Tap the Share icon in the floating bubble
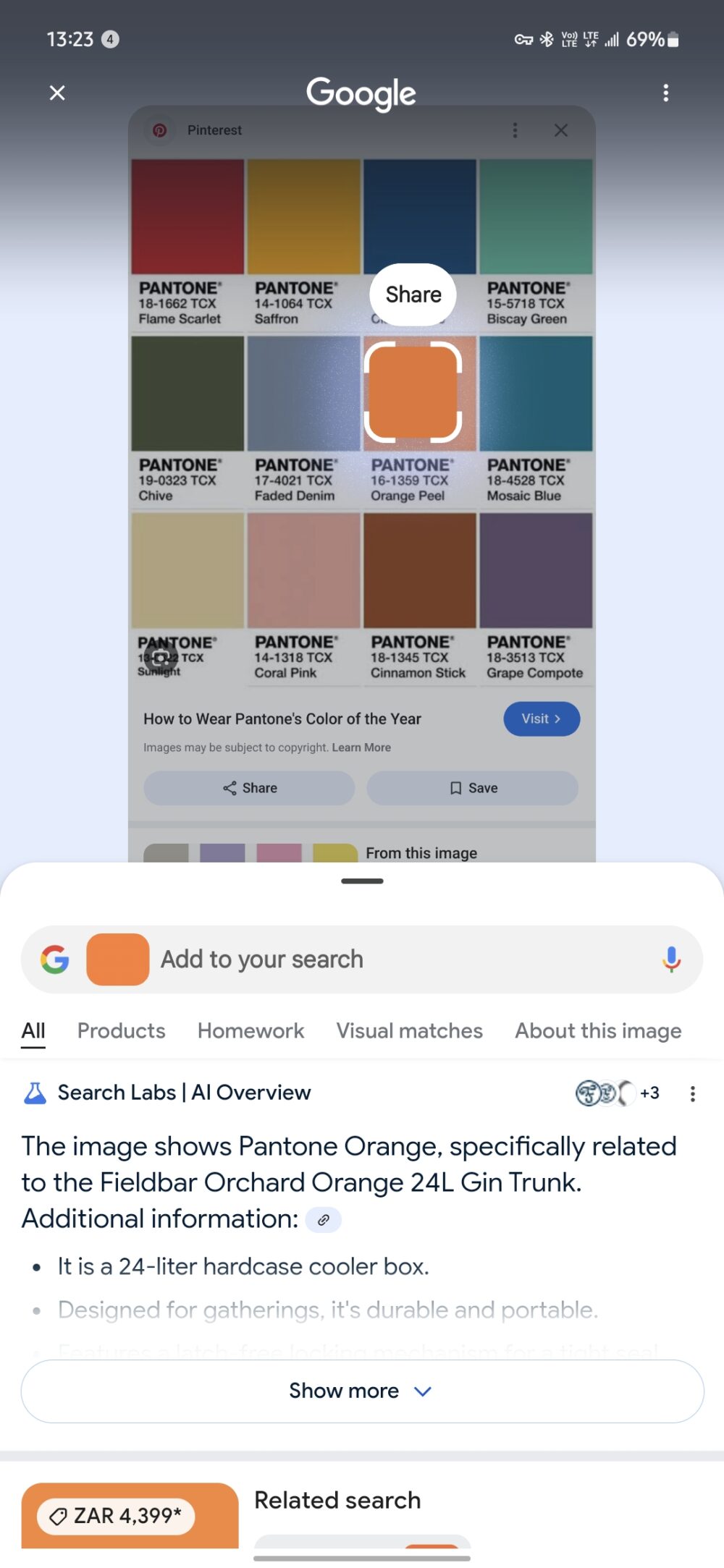This screenshot has width=724, height=1568. coord(413,294)
